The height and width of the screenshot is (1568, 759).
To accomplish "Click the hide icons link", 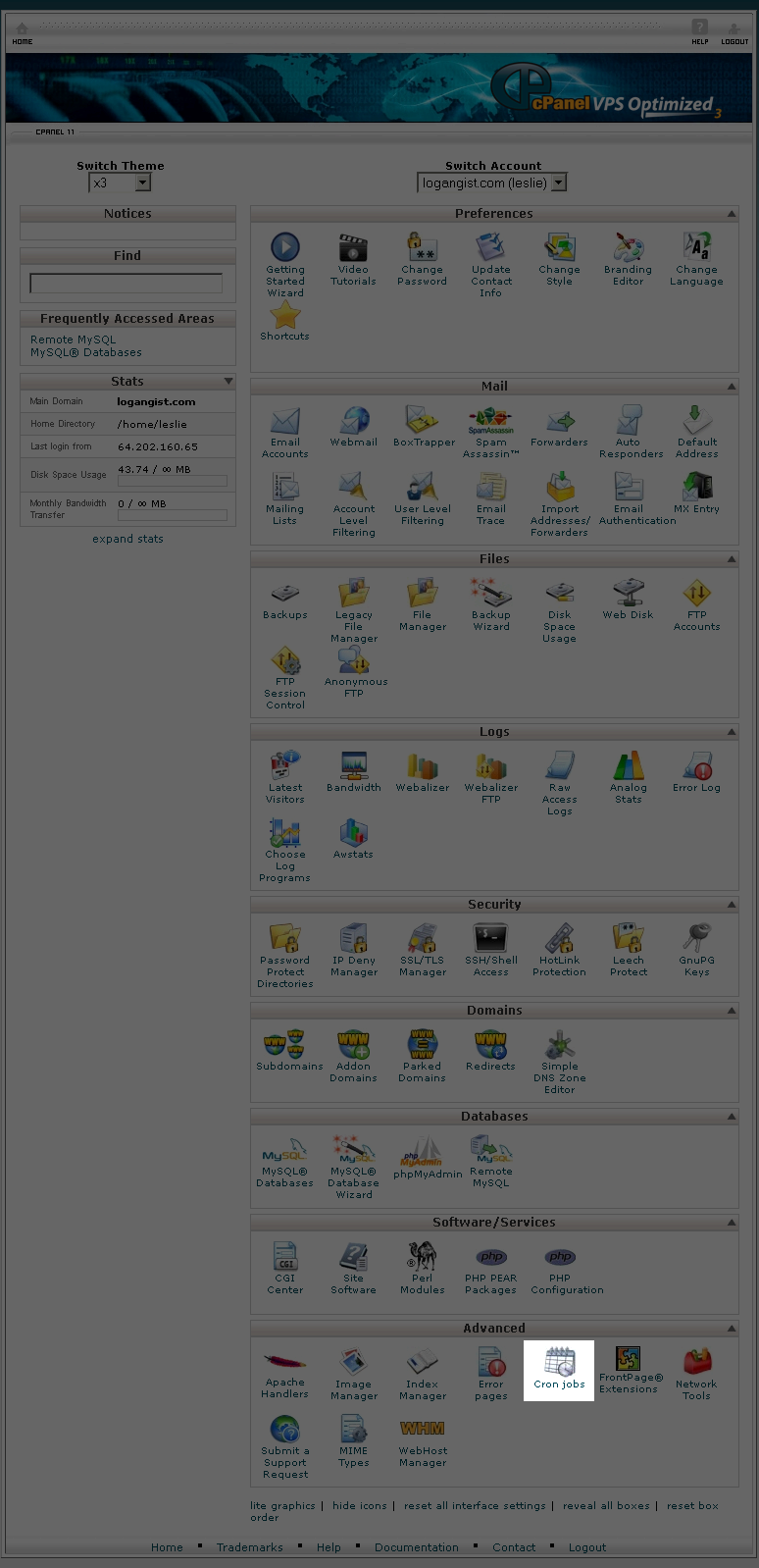I will [359, 1505].
